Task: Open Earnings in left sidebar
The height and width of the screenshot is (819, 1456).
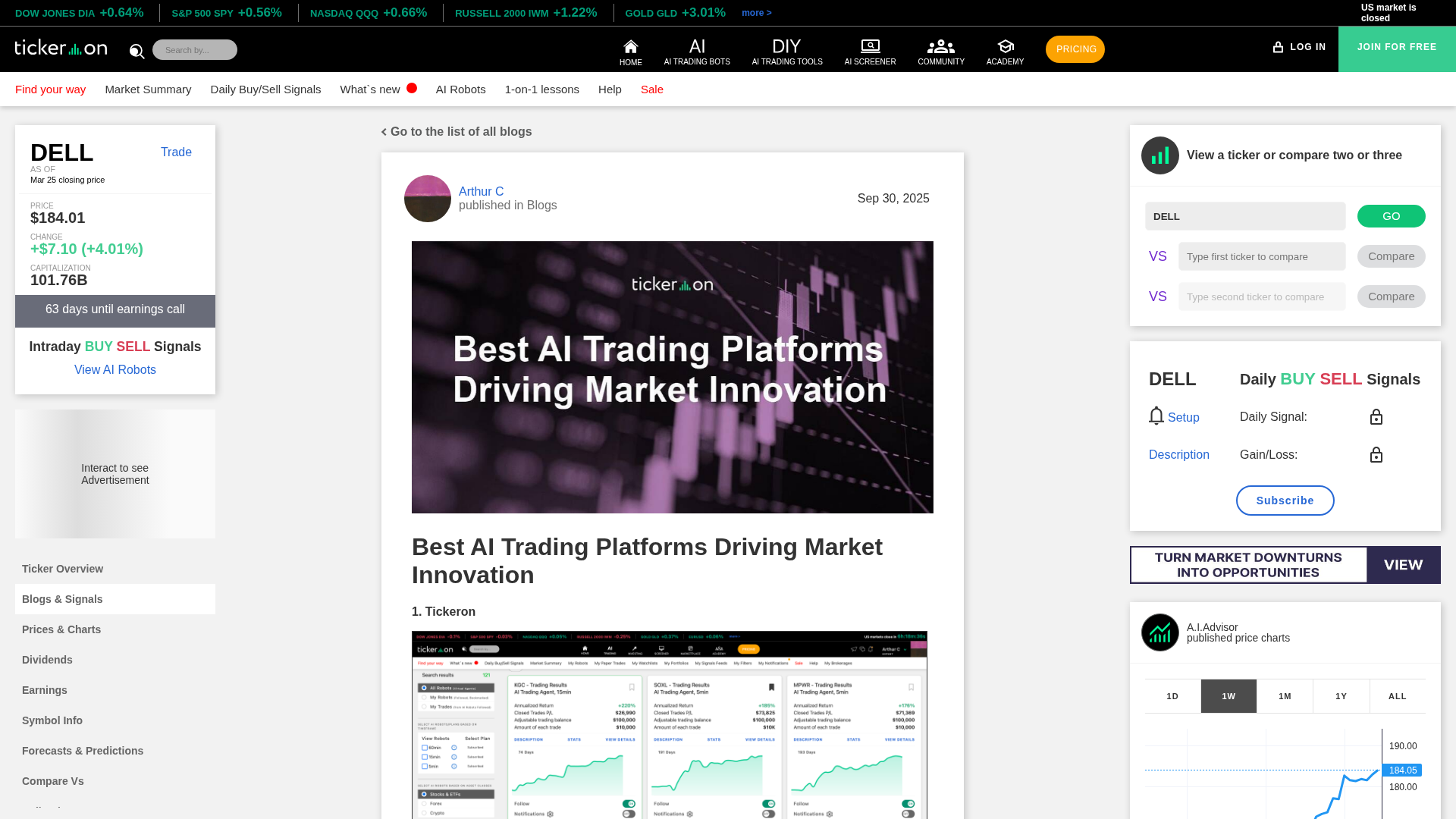Action: point(45,690)
